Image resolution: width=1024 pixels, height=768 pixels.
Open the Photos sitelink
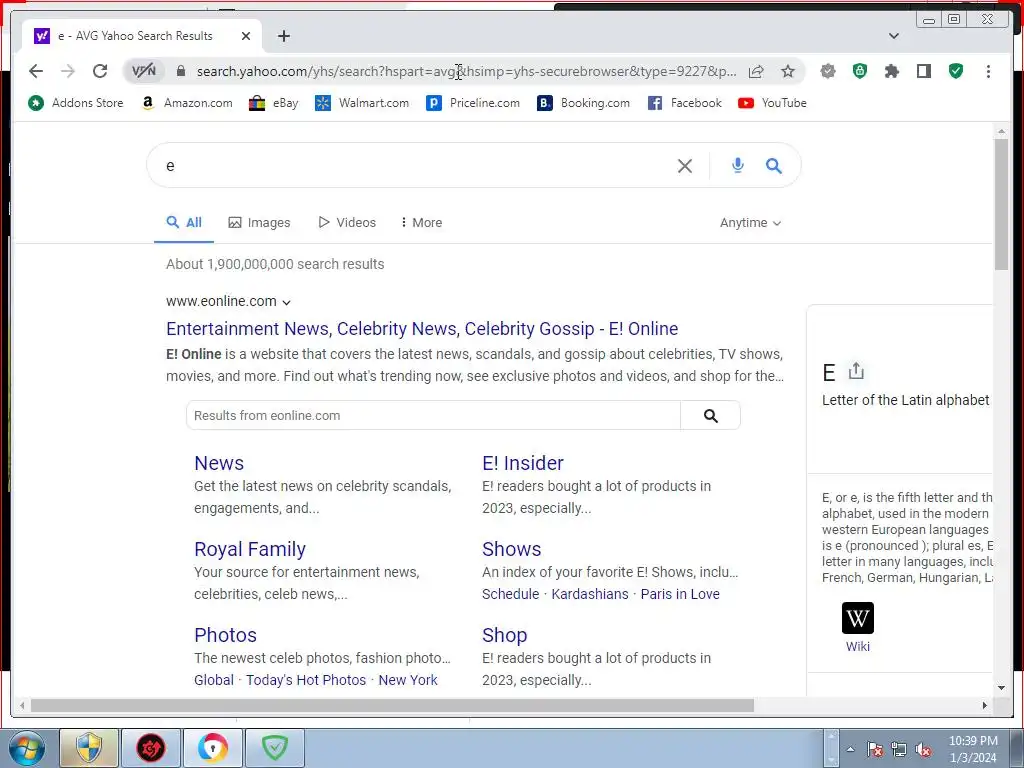pyautogui.click(x=225, y=635)
